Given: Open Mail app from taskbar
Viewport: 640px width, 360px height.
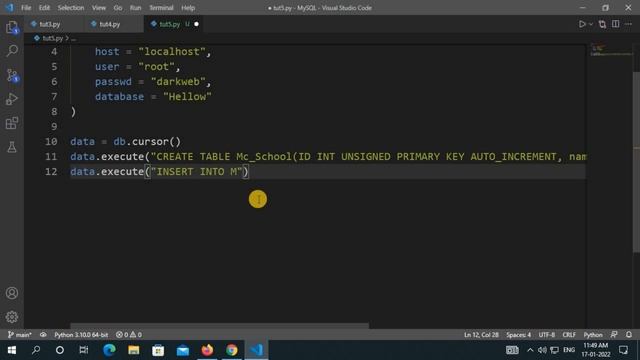Looking at the screenshot, I should [182, 350].
